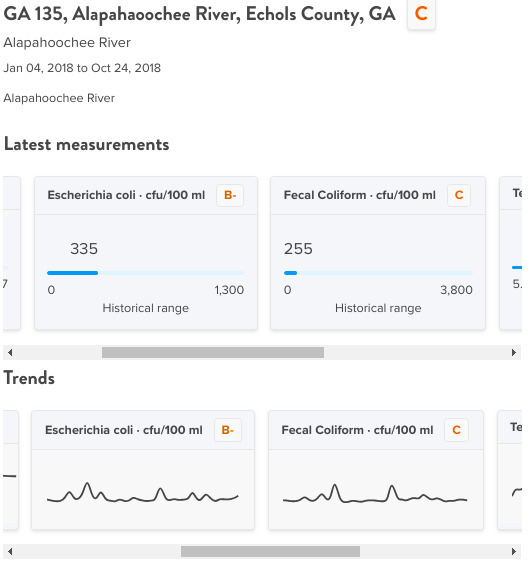The image size is (531, 562).
Task: Open the Escherichia coli trend sparkline chart
Action: (143, 493)
